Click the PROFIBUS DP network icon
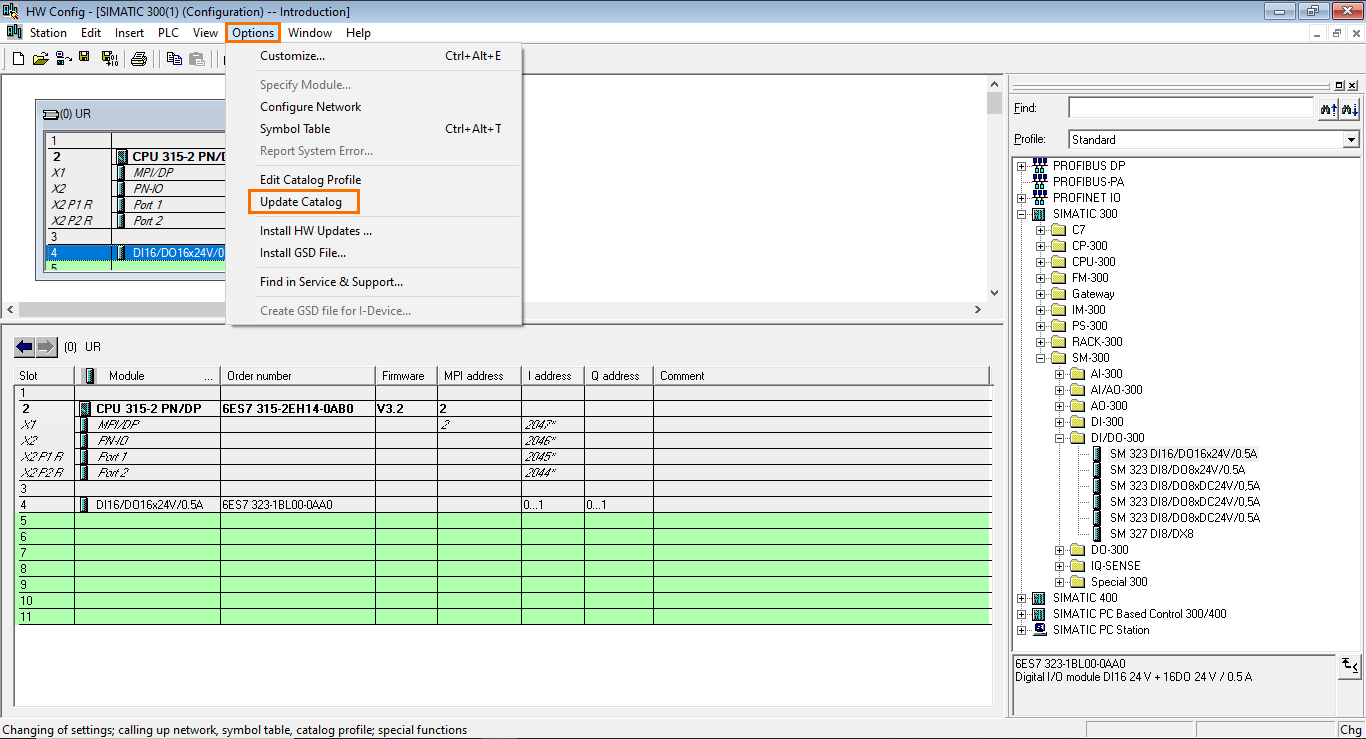This screenshot has width=1366, height=739. click(x=1039, y=165)
